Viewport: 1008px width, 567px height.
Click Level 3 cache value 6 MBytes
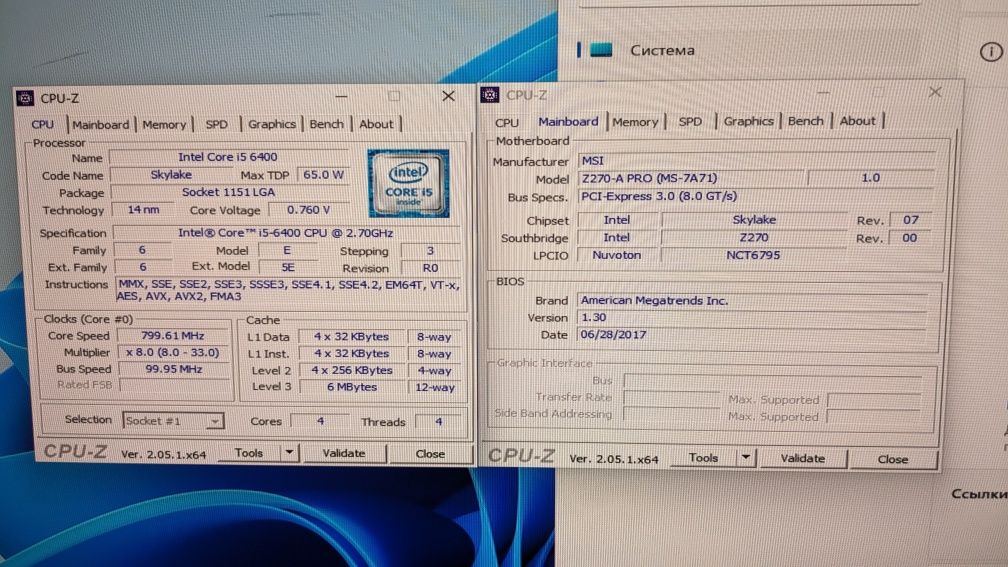(352, 387)
